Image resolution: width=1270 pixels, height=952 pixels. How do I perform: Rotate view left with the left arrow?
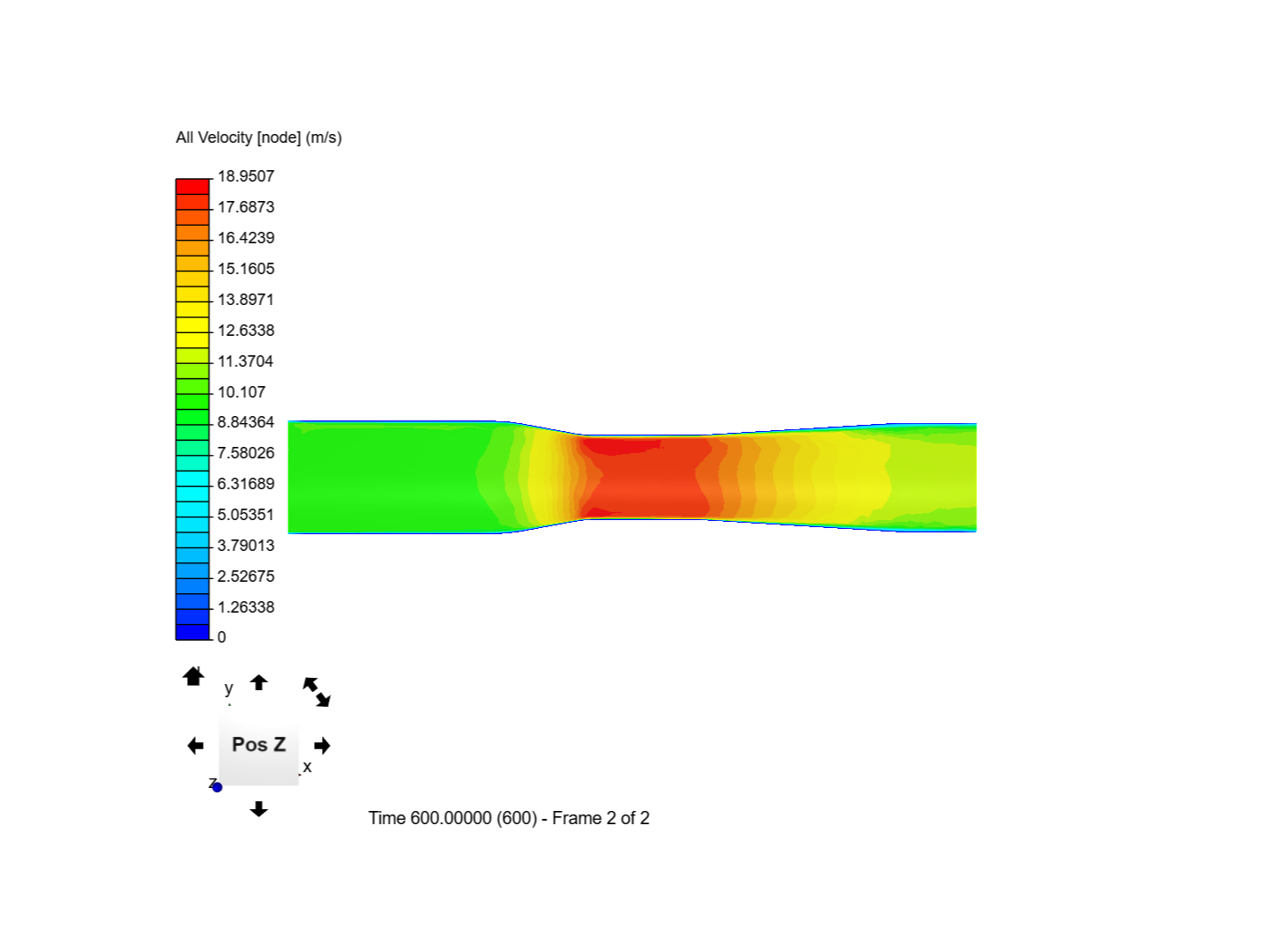click(x=196, y=746)
